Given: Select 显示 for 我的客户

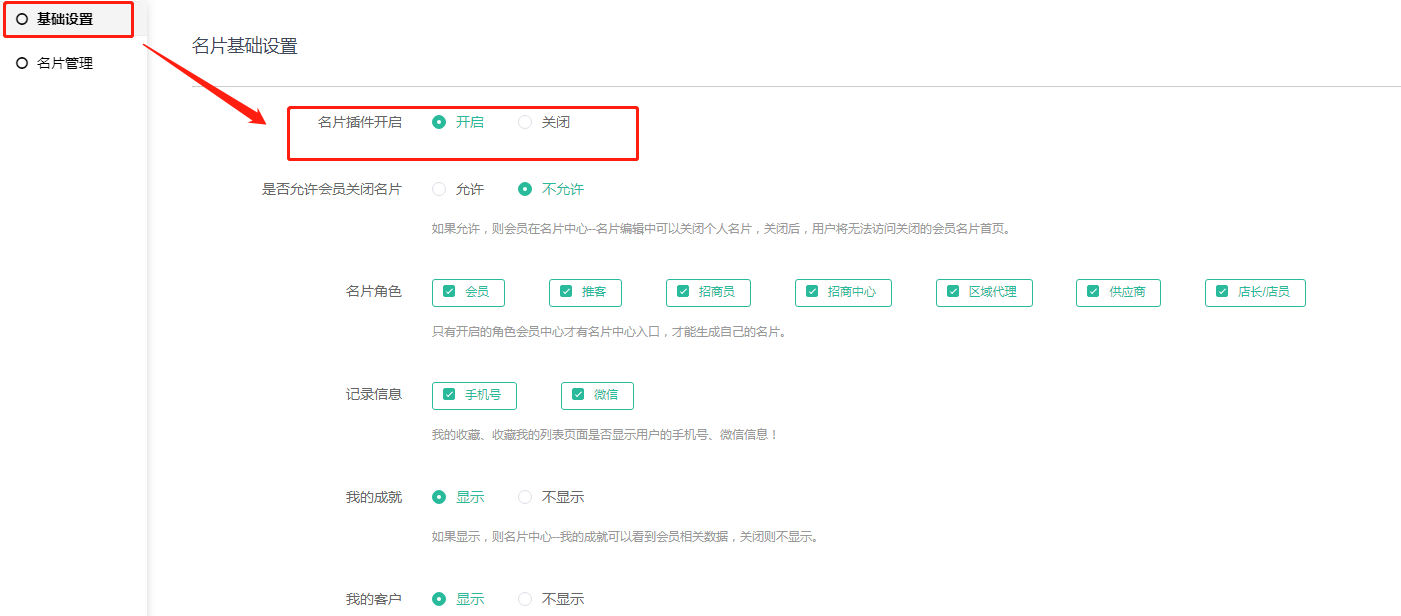Looking at the screenshot, I should coord(439,599).
